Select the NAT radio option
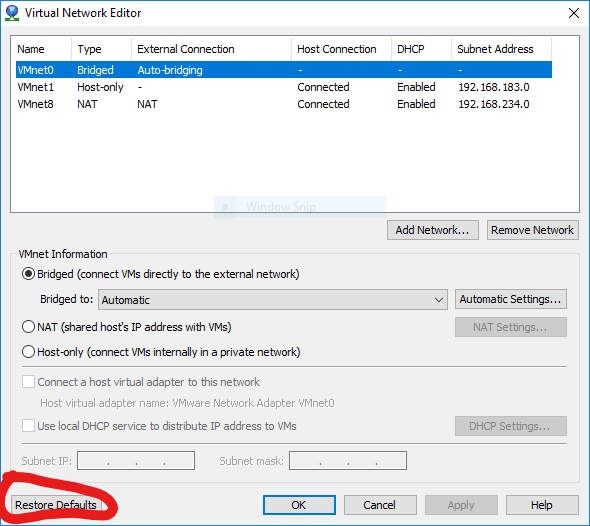Screen dimensions: 590x526 pos(29,327)
